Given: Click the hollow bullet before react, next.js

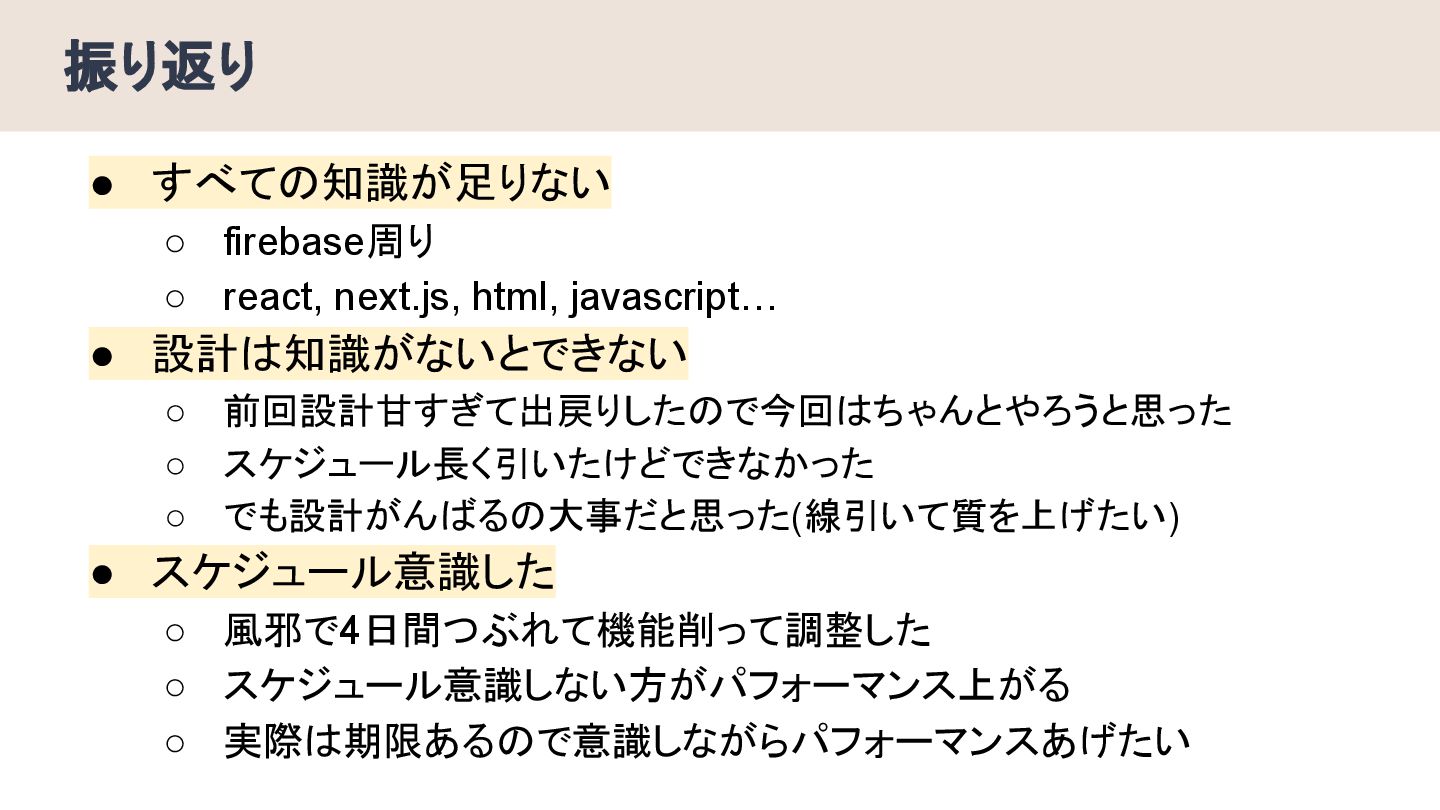Looking at the screenshot, I should click(174, 299).
